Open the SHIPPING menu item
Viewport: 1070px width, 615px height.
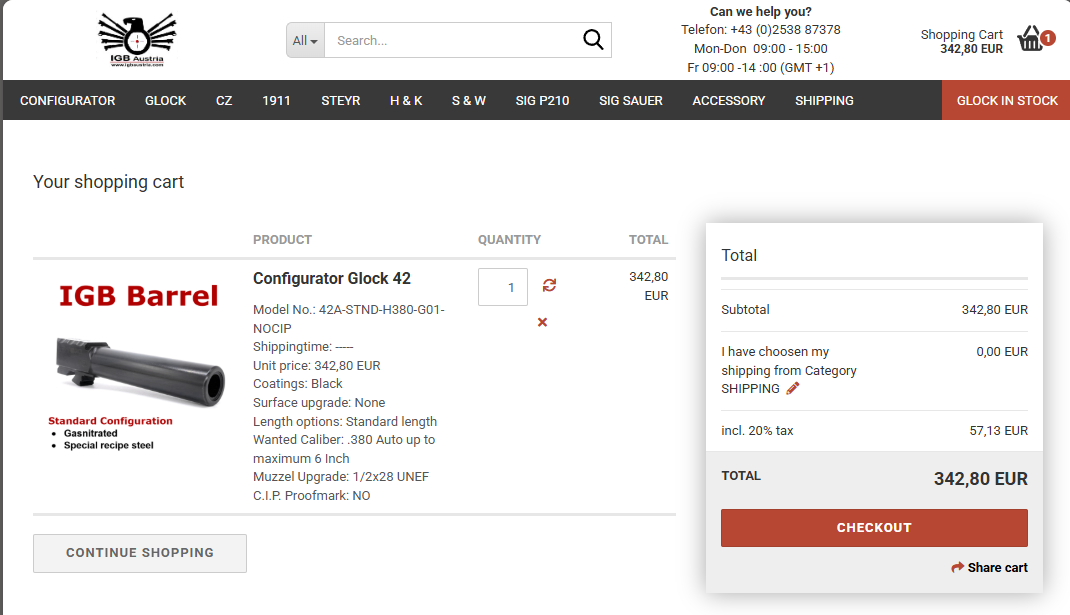click(824, 100)
